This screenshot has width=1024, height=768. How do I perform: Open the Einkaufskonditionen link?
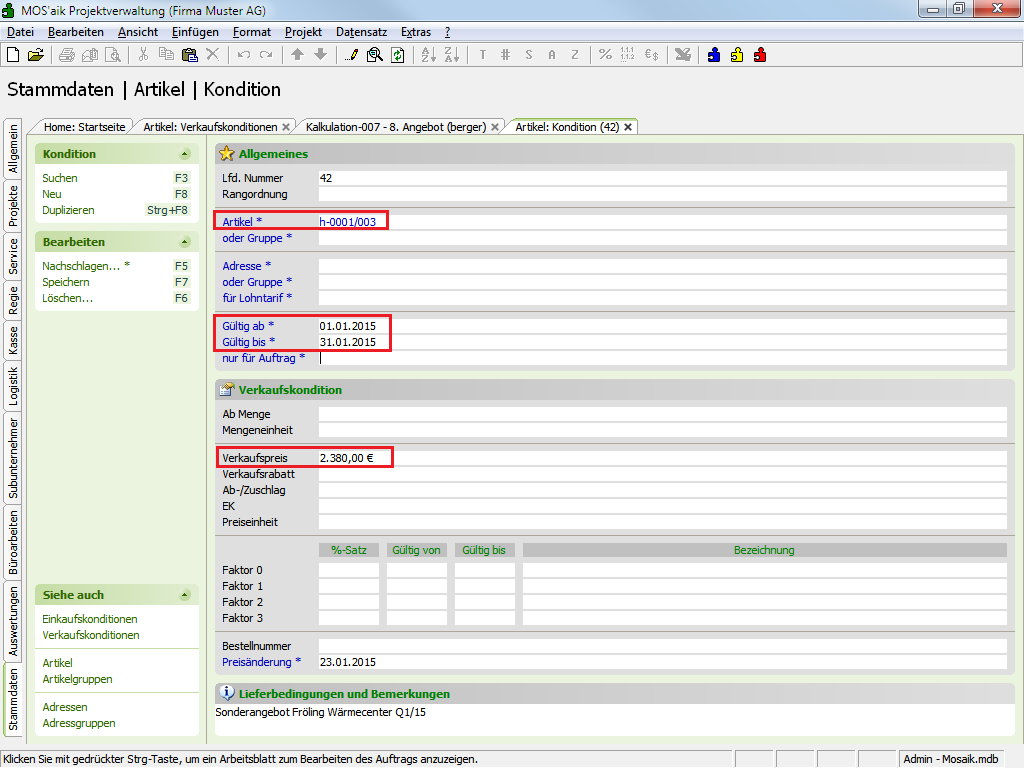click(90, 619)
